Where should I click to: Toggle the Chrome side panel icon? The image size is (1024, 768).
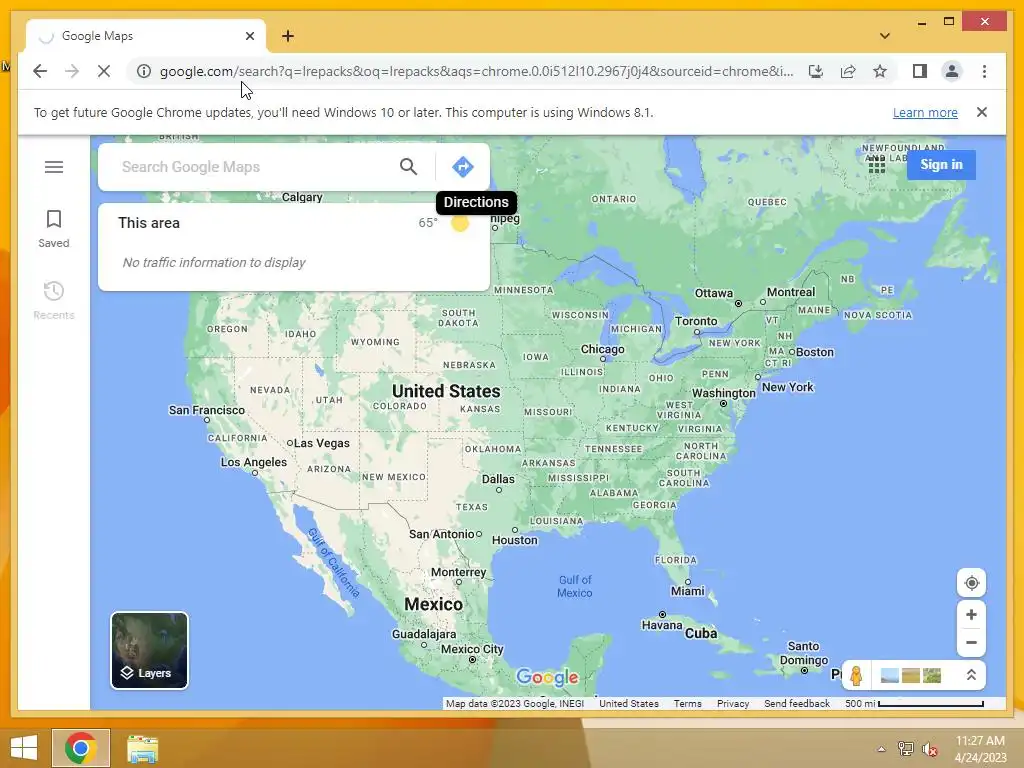[x=920, y=71]
